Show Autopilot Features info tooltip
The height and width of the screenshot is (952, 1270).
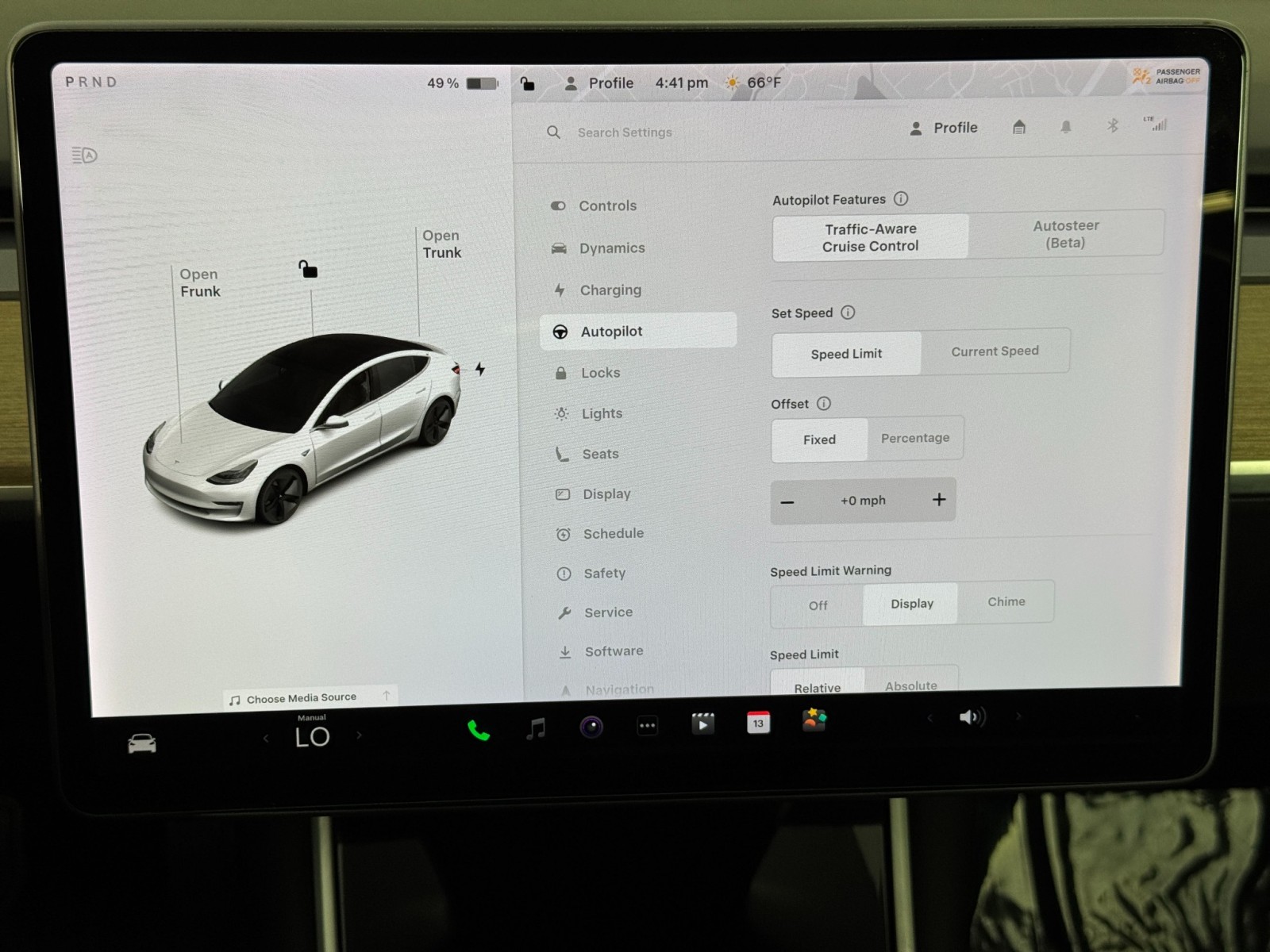click(x=901, y=199)
